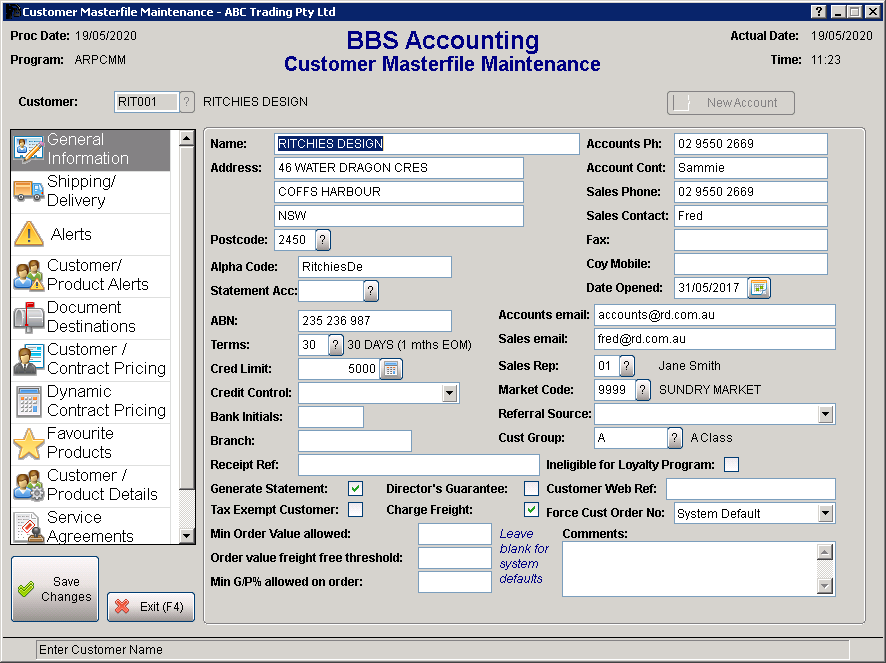The height and width of the screenshot is (663, 886).
Task: Untick the Generate Statement checkbox
Action: [355, 489]
